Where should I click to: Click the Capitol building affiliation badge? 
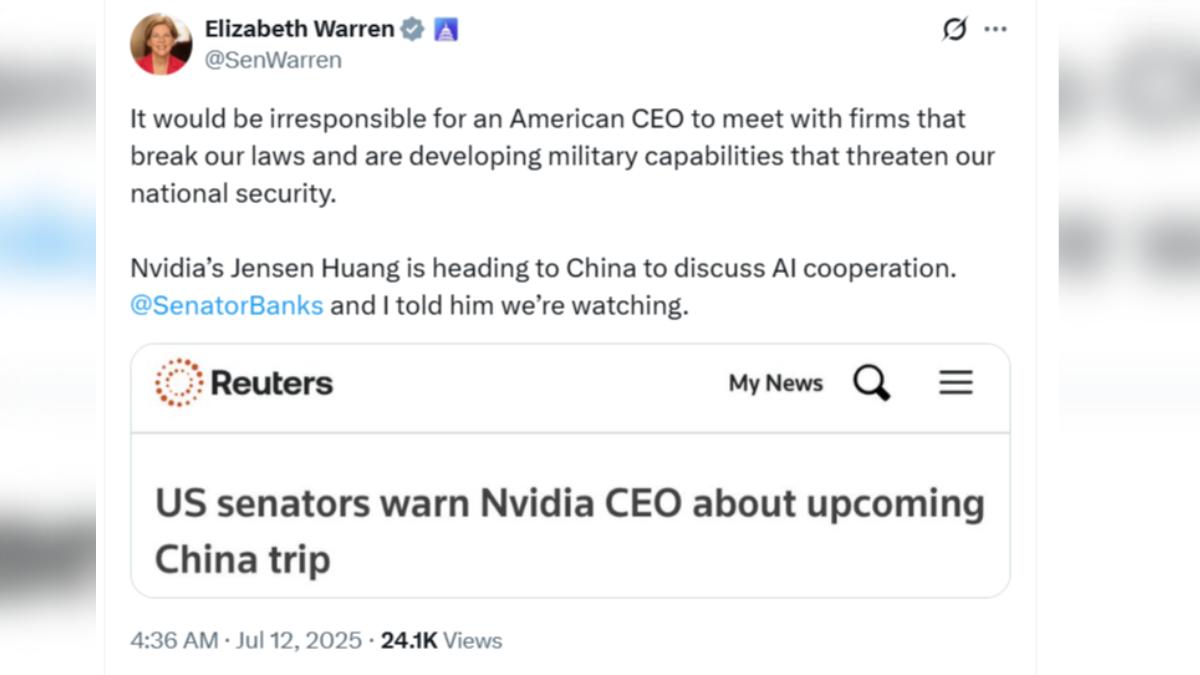pyautogui.click(x=446, y=30)
